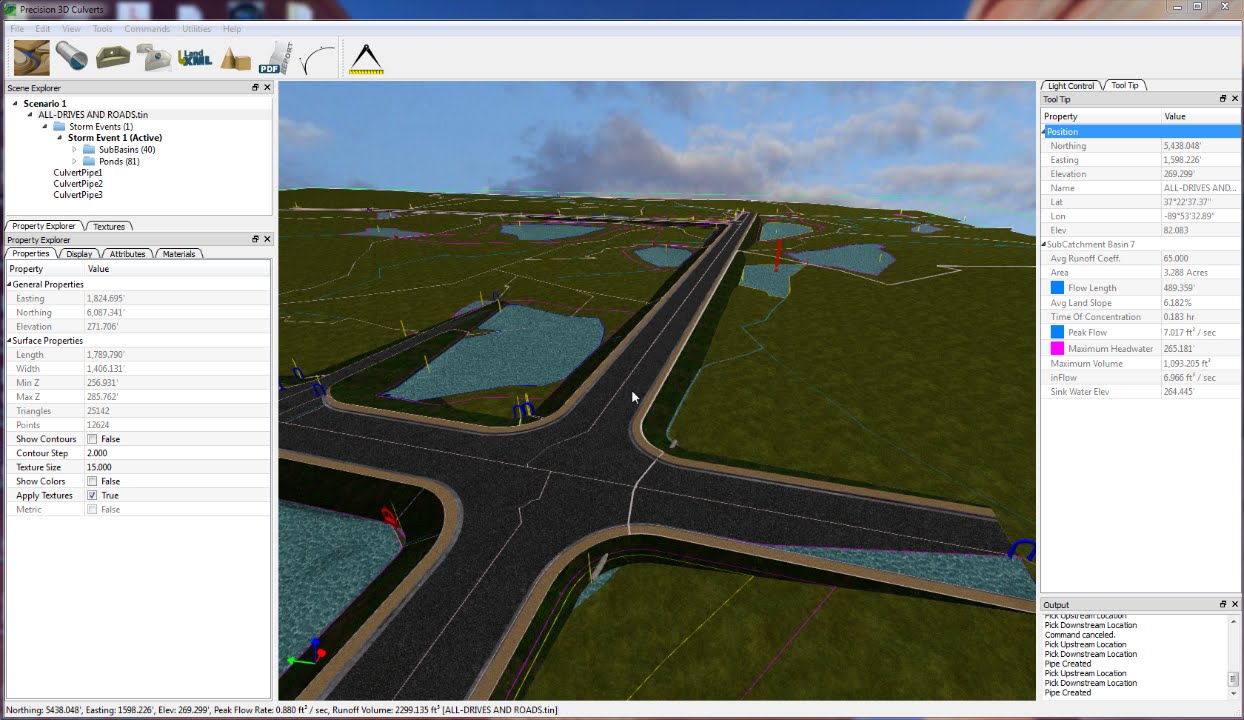Open the File menu

point(17,29)
